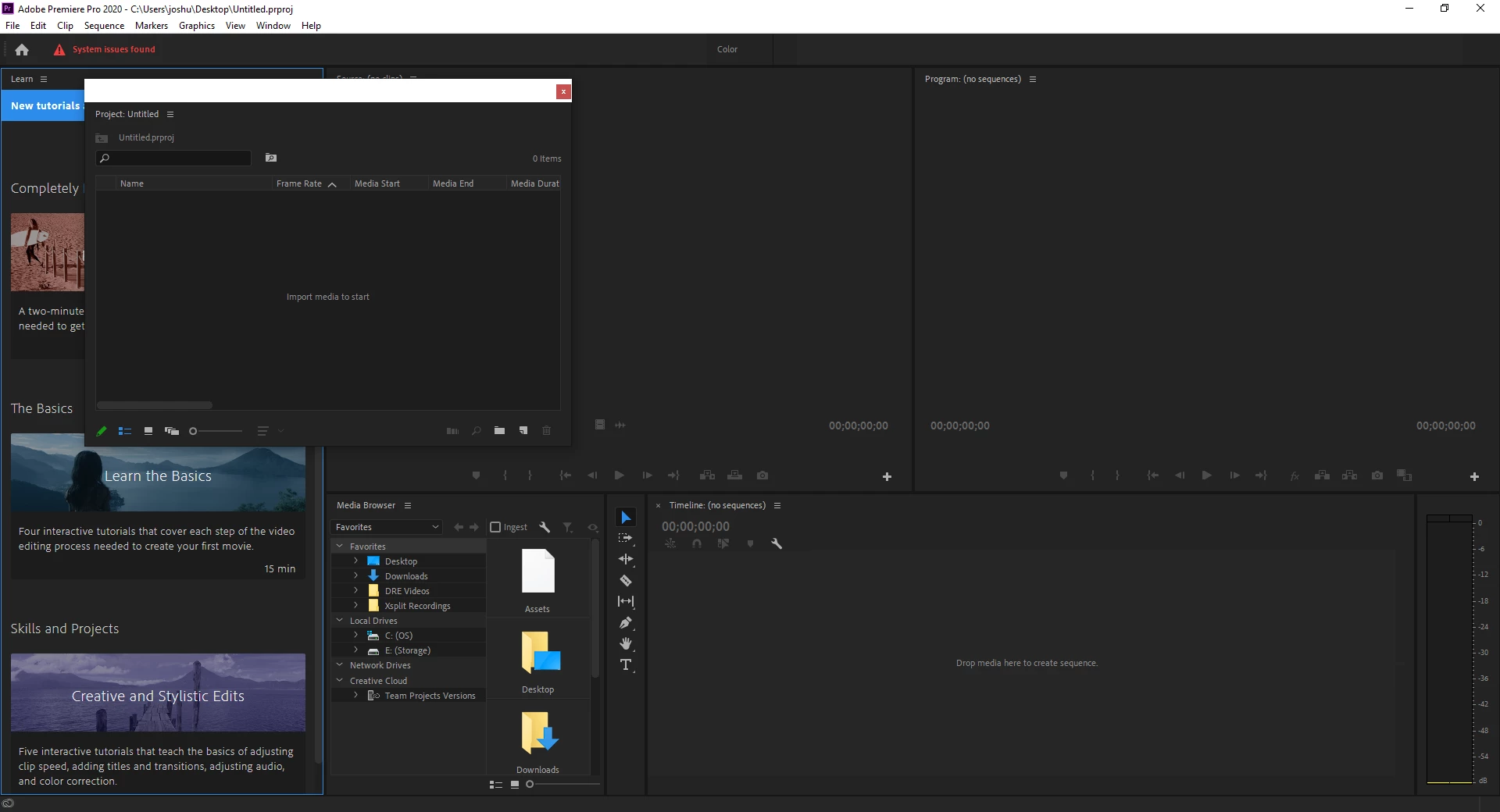Screen dimensions: 1500x812
Task: Click the Overwrite icon in Source monitor
Action: 735,475
